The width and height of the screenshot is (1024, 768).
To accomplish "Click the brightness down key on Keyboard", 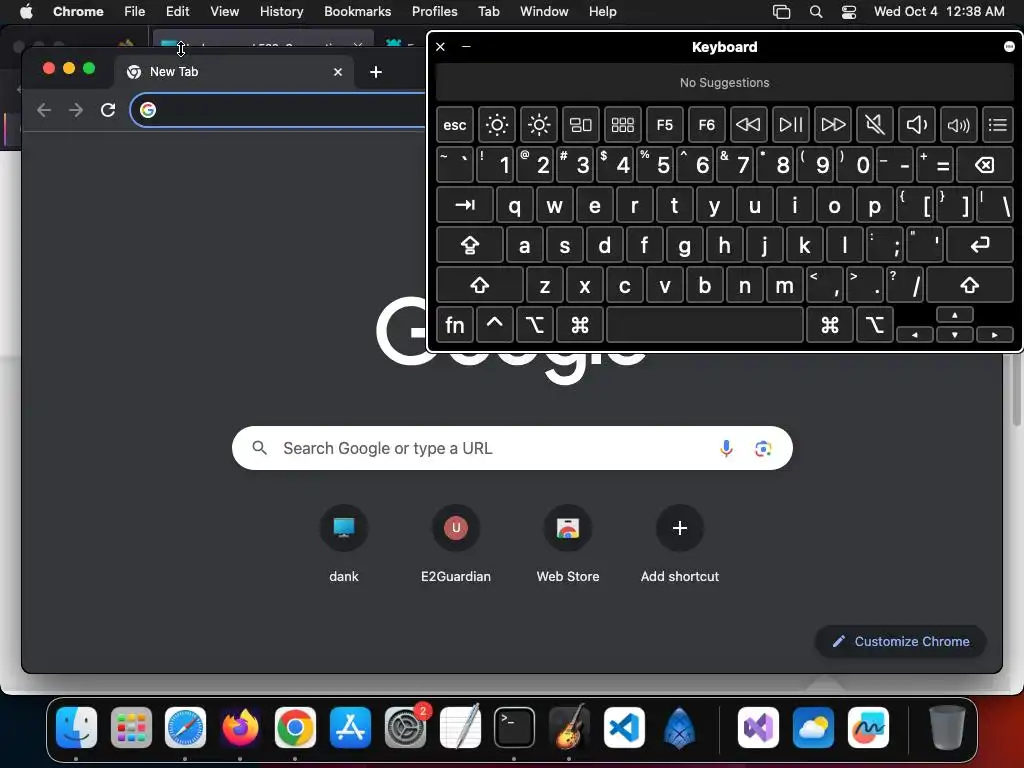I will coord(496,125).
